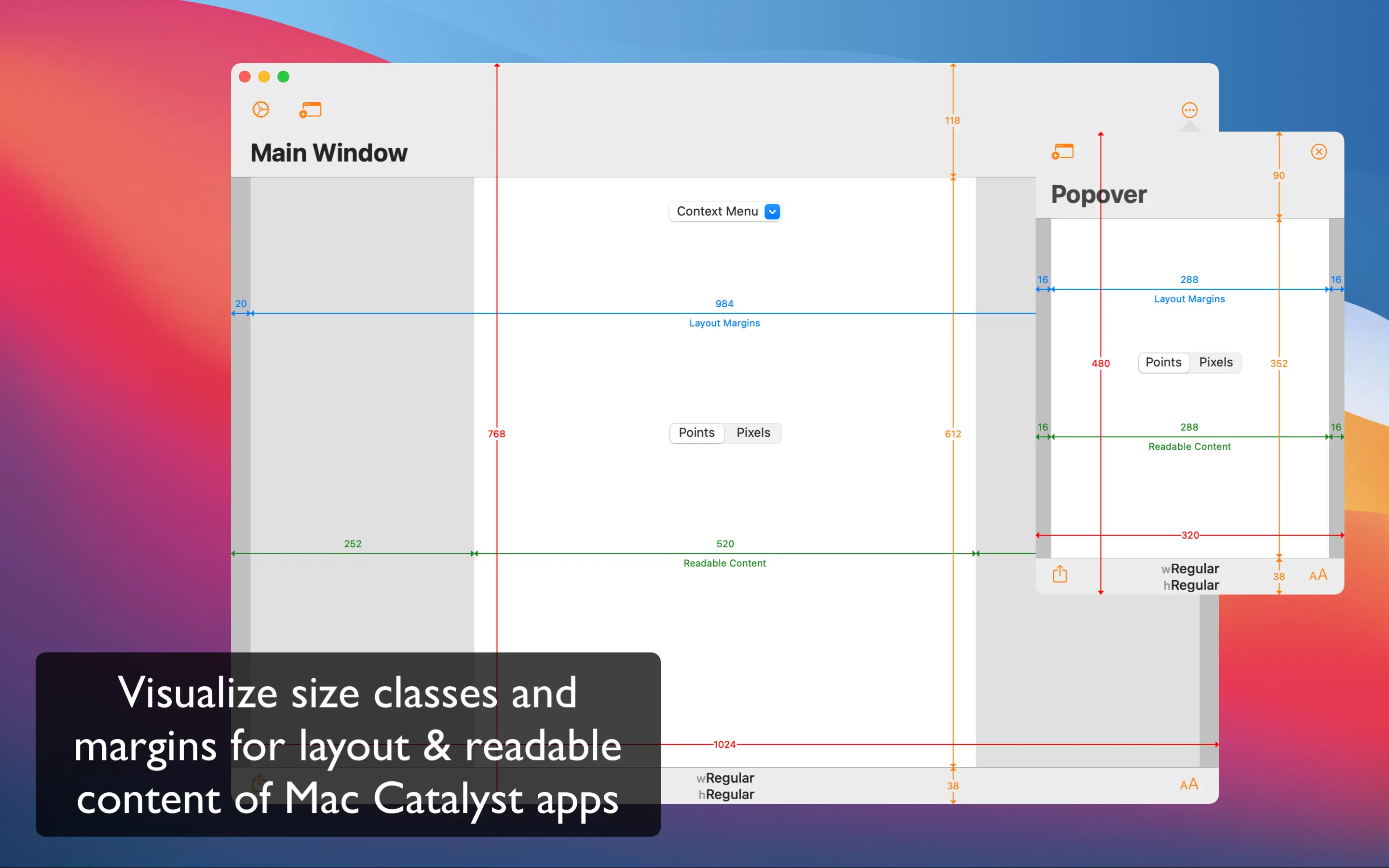Click the Popover title heading

click(1099, 195)
